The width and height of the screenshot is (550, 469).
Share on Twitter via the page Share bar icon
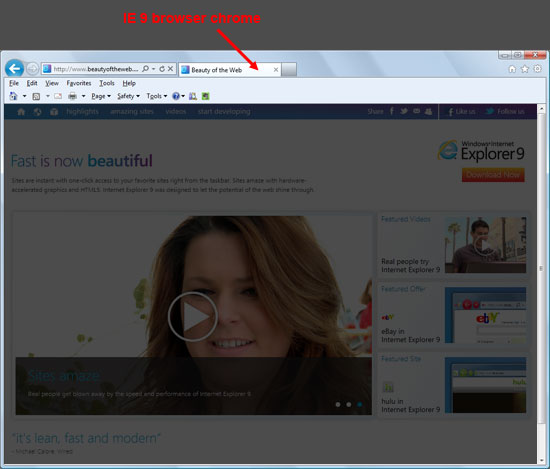(x=404, y=111)
